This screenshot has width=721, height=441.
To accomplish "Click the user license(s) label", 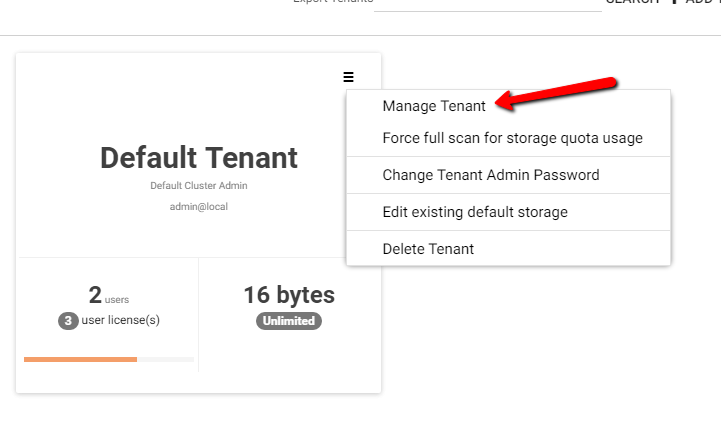I will pos(120,320).
